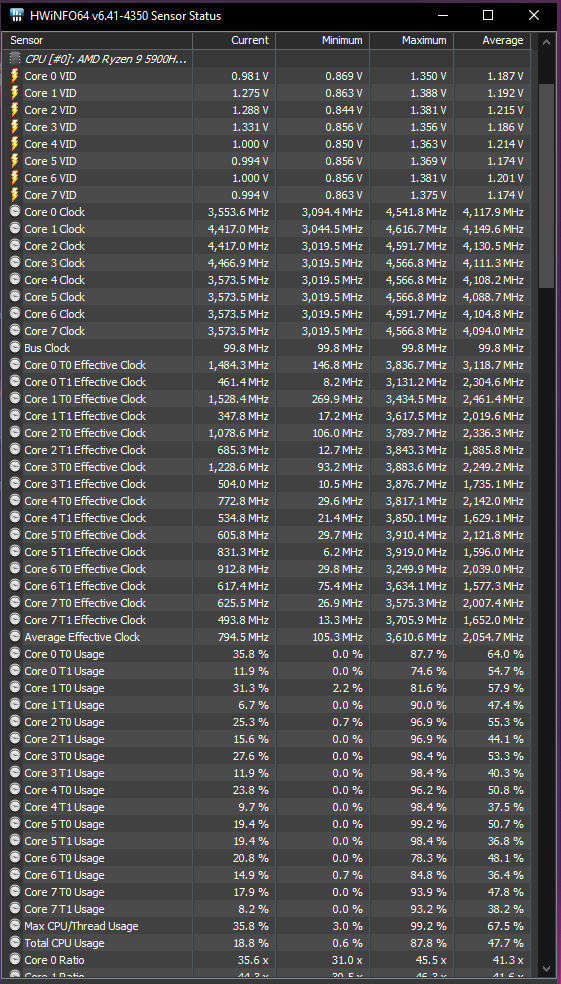The height and width of the screenshot is (984, 561).
Task: Select the Core 7 Clock row label
Action: coord(55,331)
